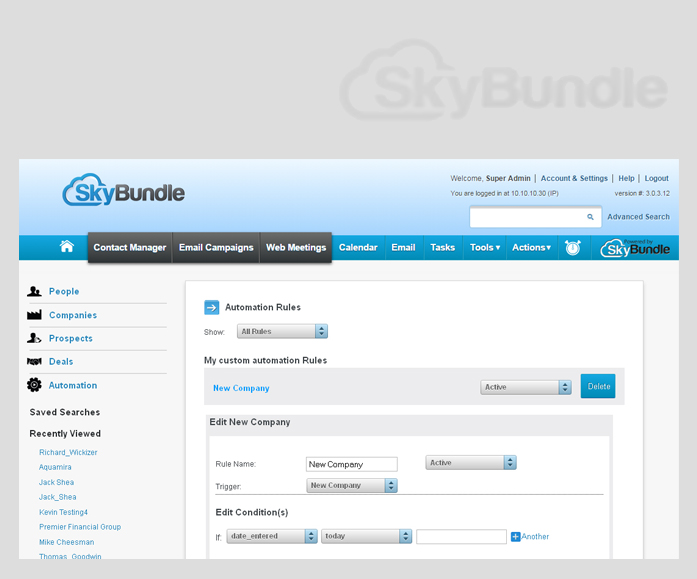Click the Prospects person icon
Viewport: 697px width, 579px height.
click(34, 338)
